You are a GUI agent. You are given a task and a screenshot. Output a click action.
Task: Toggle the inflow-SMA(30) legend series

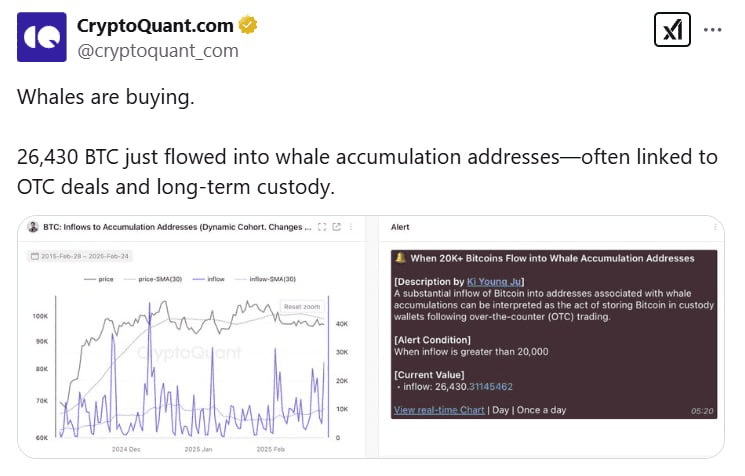[266, 279]
